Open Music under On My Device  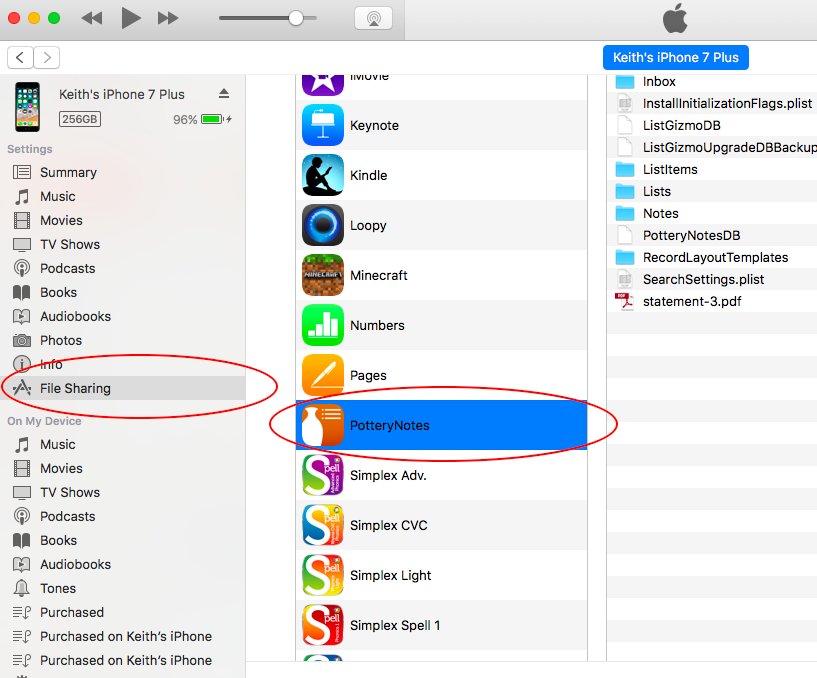pyautogui.click(x=122, y=445)
